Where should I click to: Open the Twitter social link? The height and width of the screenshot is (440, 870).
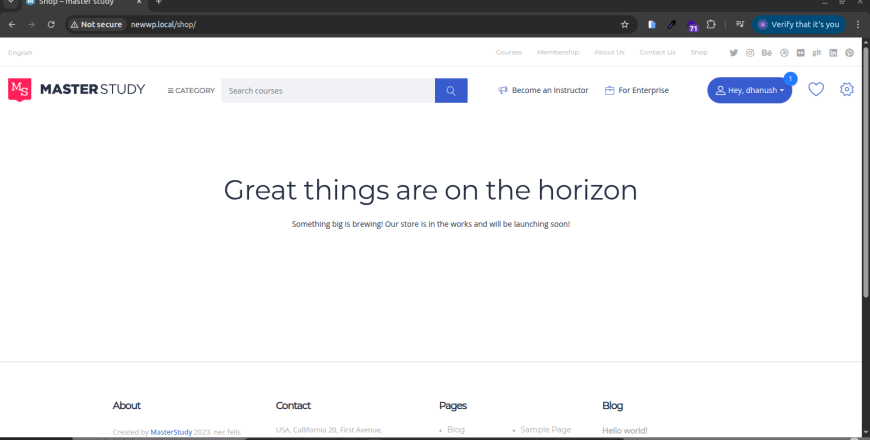[734, 53]
